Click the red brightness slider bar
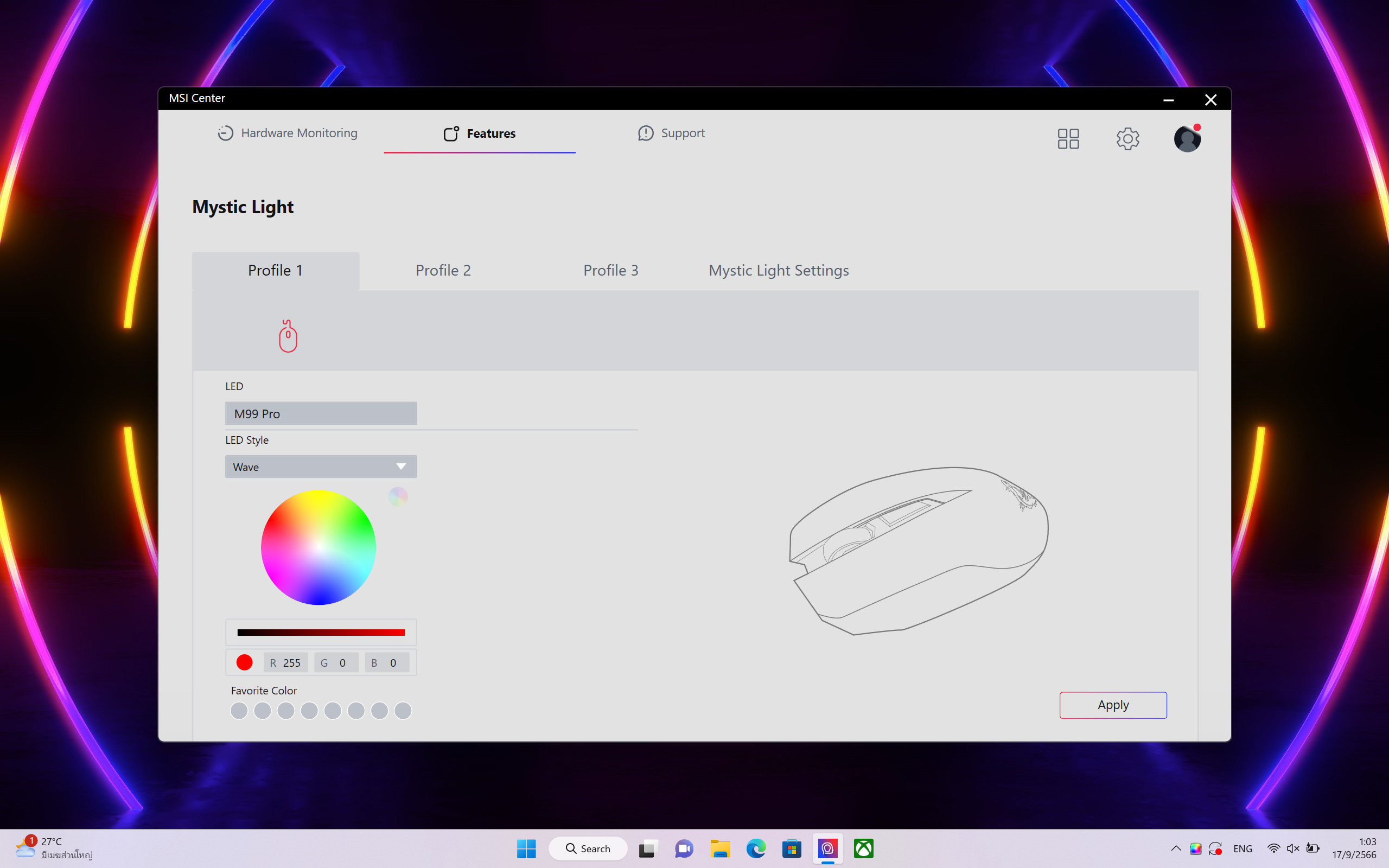The width and height of the screenshot is (1389, 868). pos(321,633)
